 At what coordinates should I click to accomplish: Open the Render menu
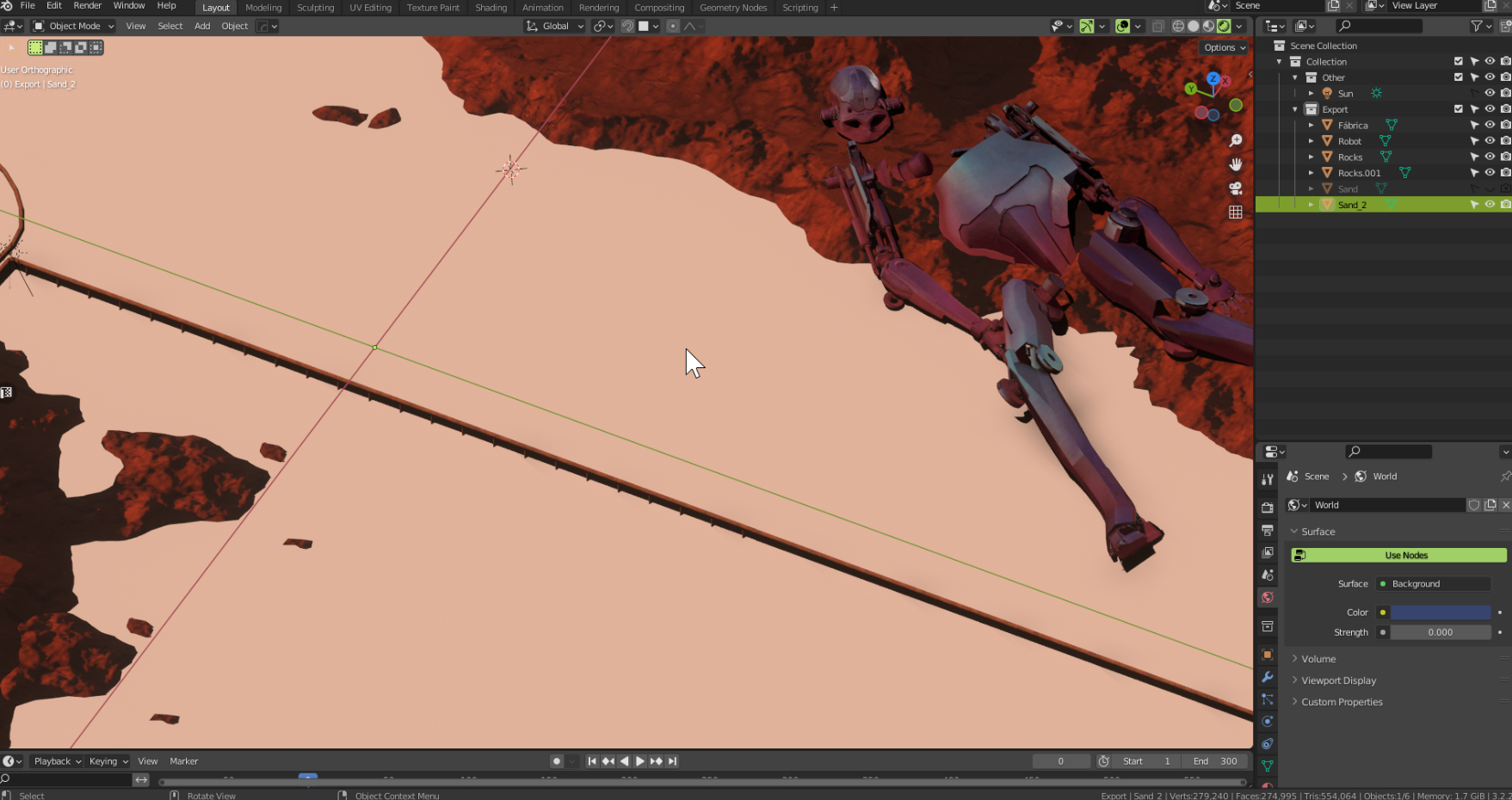(87, 6)
